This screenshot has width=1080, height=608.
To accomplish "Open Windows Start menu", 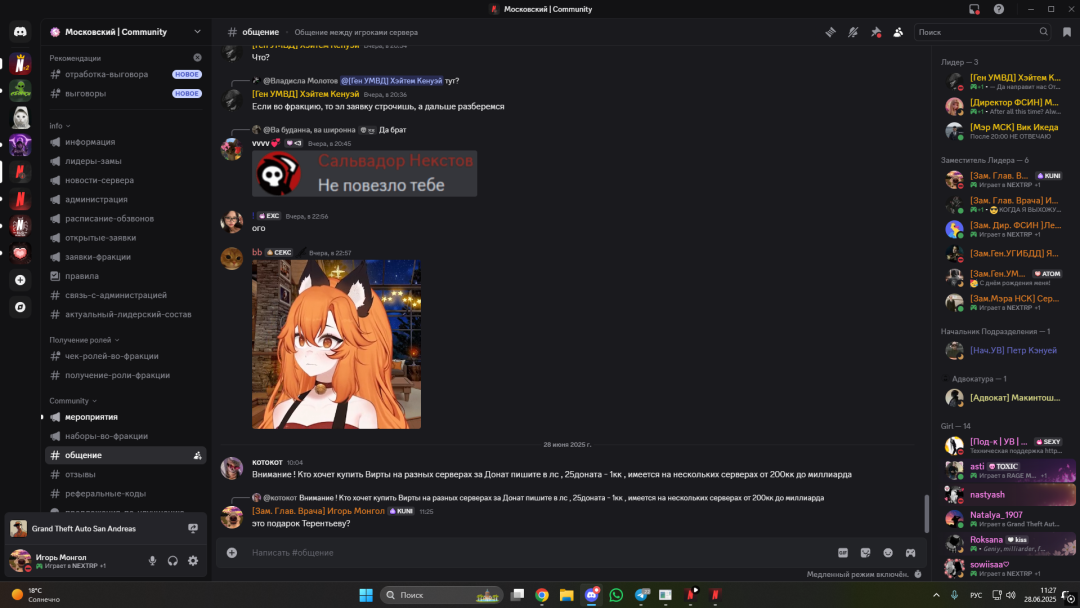I will point(366,595).
